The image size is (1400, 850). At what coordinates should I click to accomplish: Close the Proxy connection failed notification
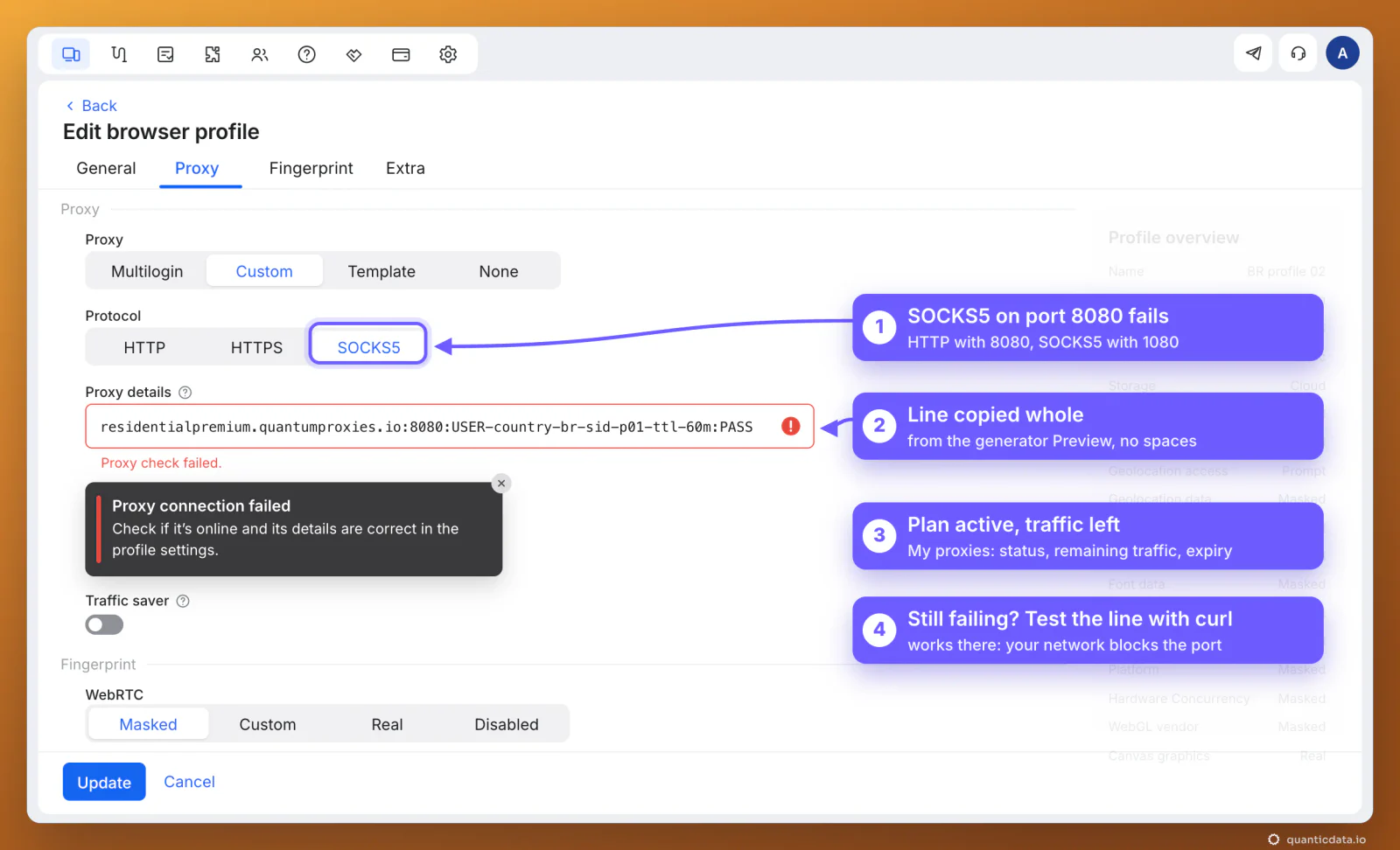(501, 484)
